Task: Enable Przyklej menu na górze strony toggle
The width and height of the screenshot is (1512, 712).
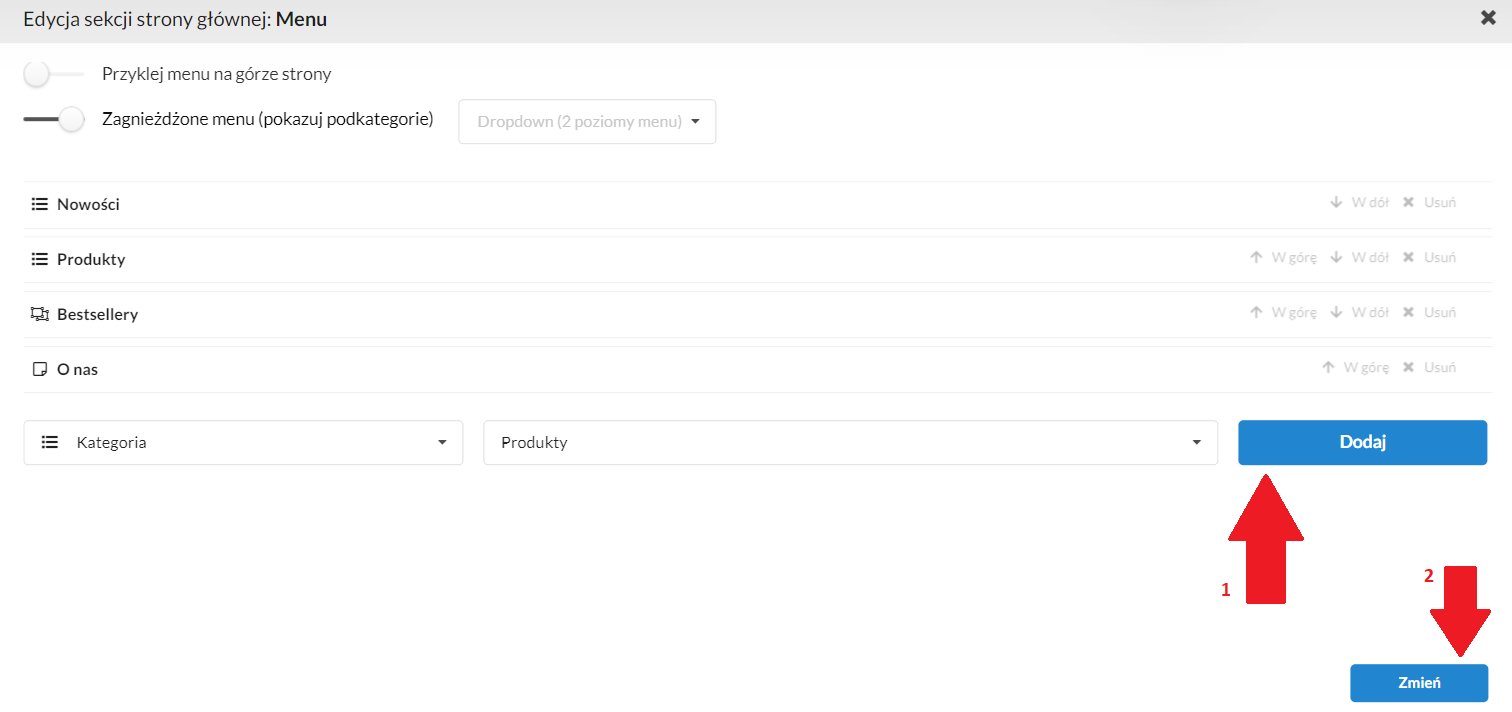Action: (x=53, y=74)
